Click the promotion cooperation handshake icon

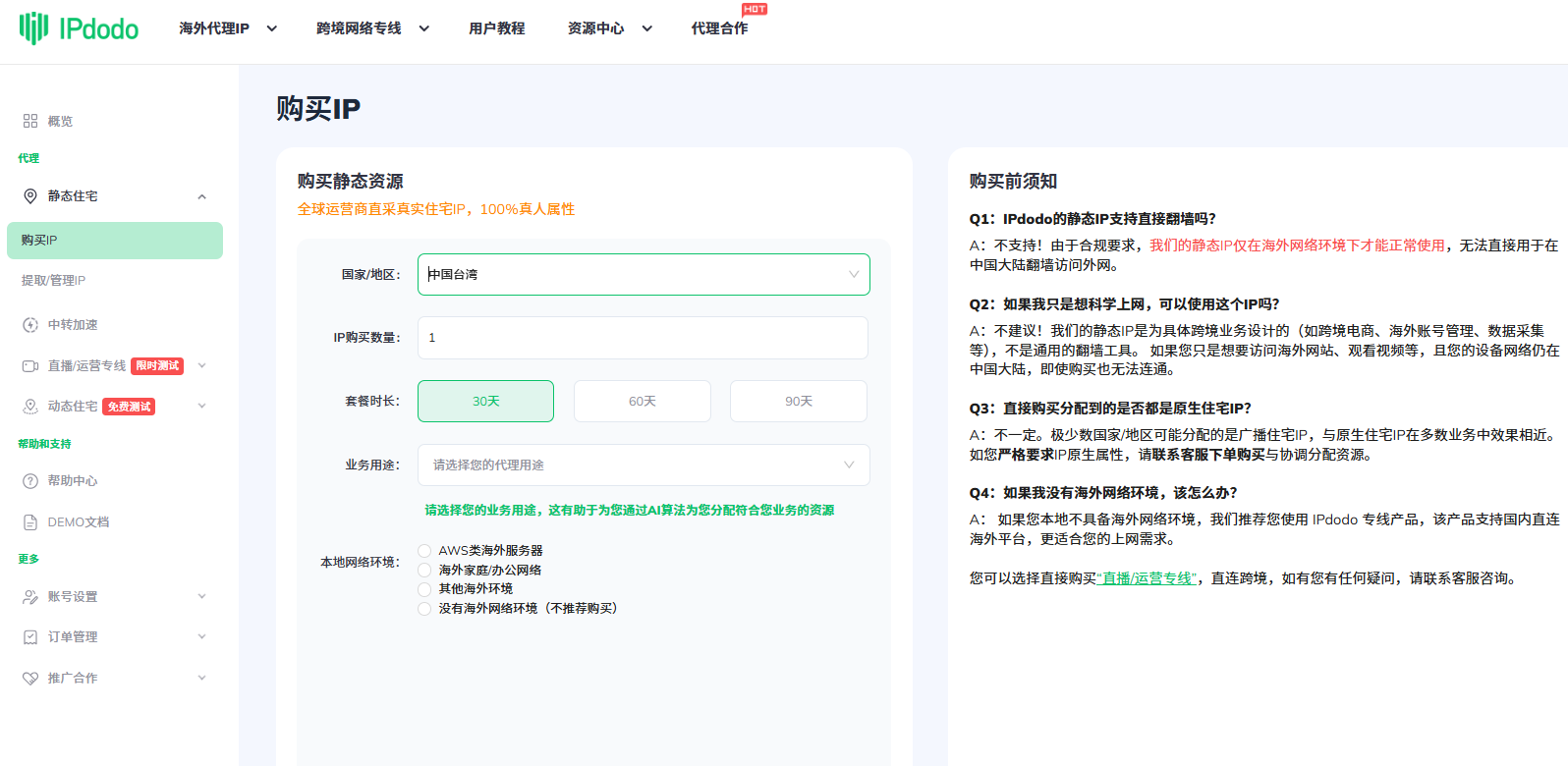[30, 679]
